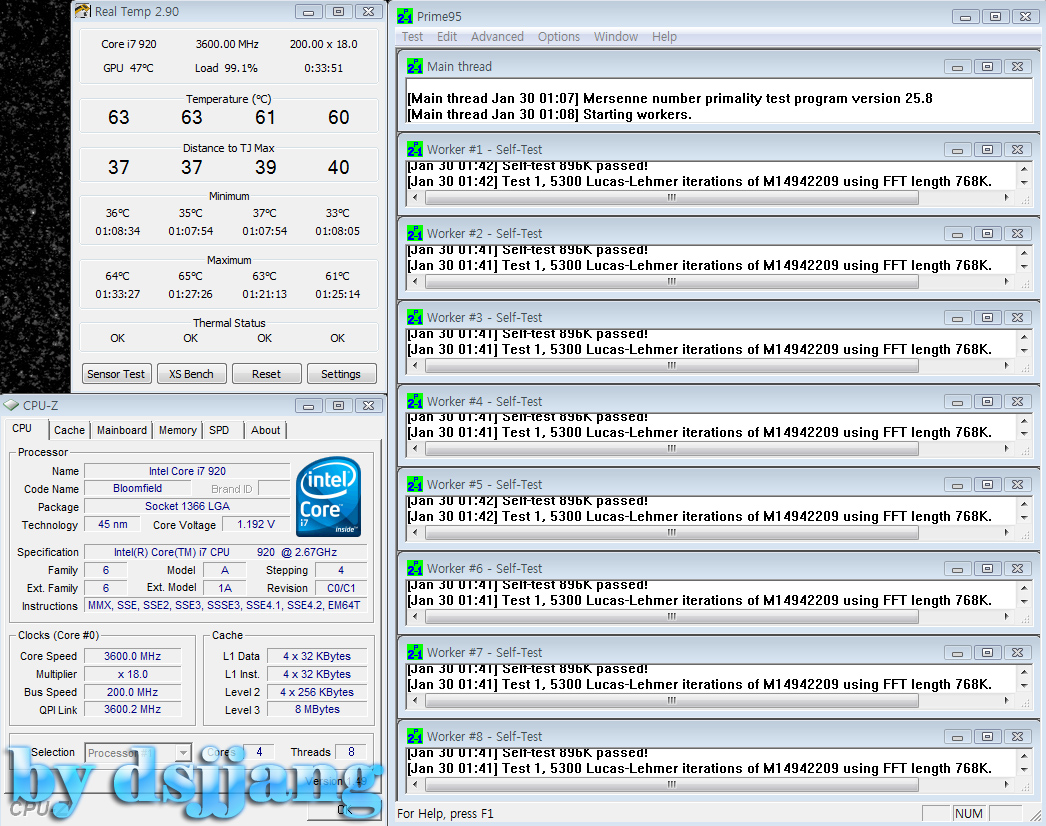Click the Prime95 application icon

click(x=404, y=16)
